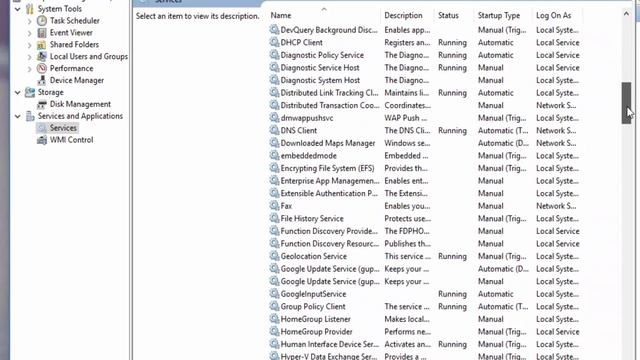Click gear icon of Downloaded Maps Manager

(274, 143)
